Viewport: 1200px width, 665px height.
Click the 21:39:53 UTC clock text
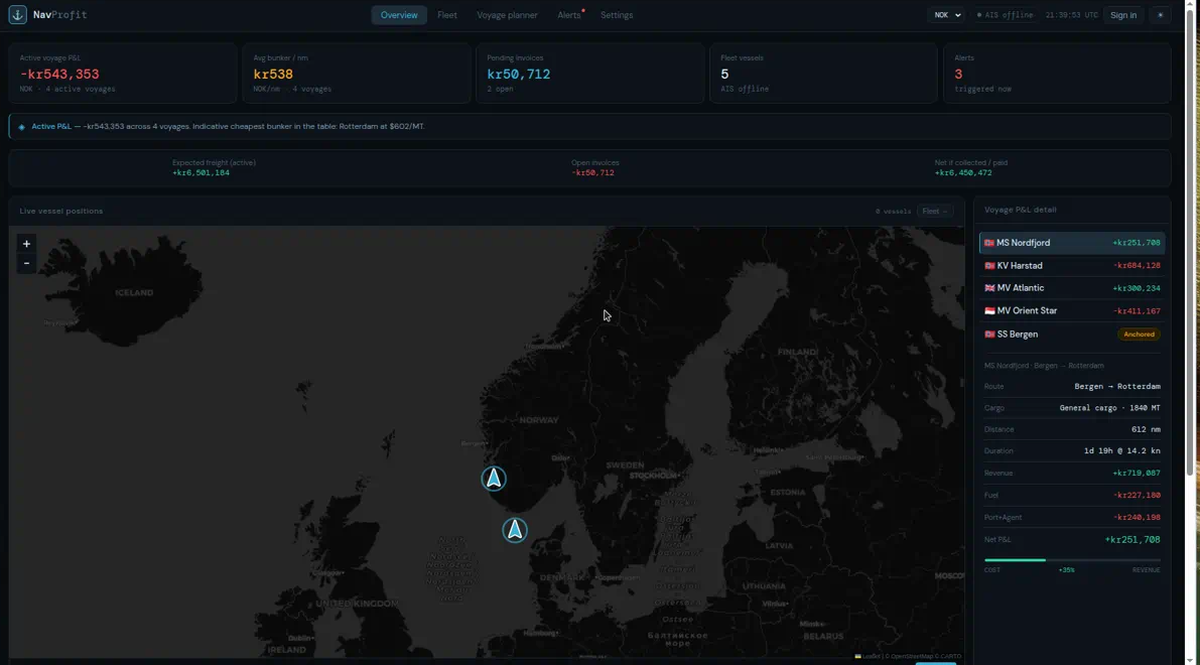(x=1071, y=15)
